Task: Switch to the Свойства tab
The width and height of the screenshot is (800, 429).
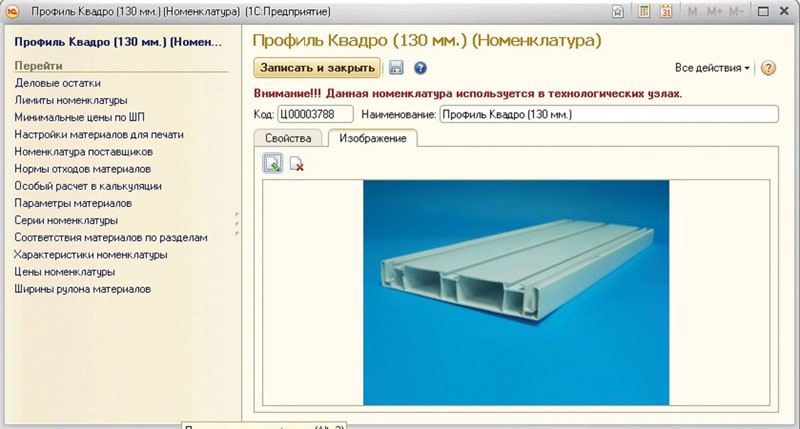Action: click(x=288, y=138)
